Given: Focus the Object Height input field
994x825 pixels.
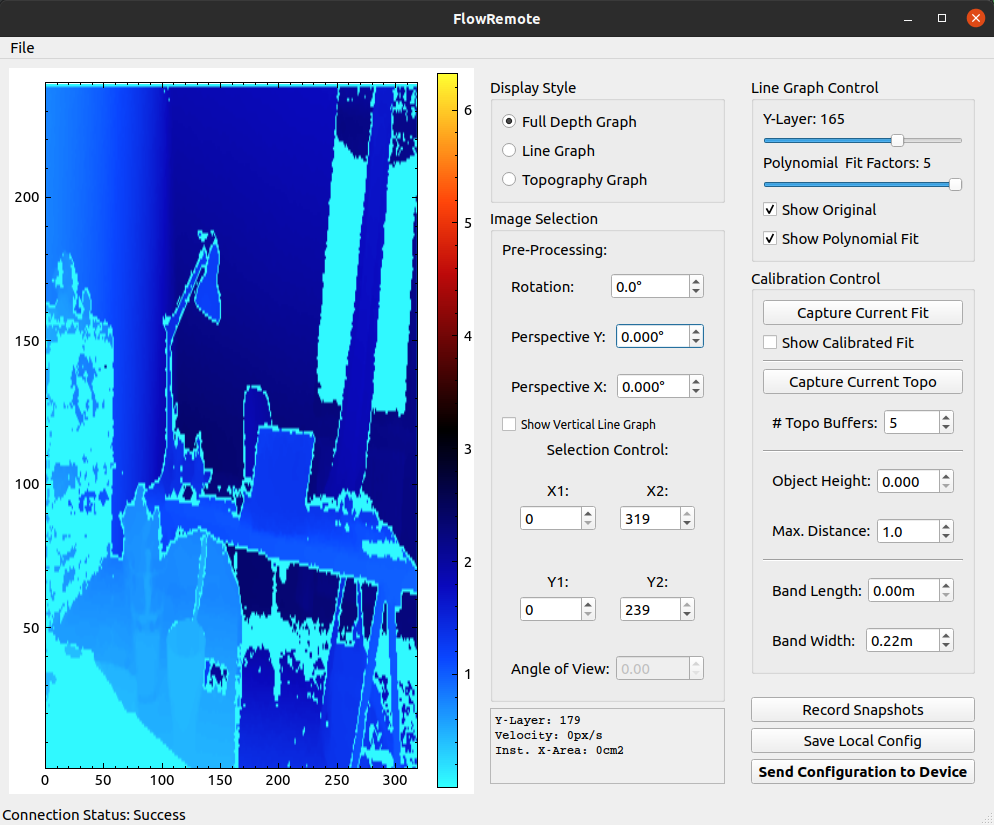Looking at the screenshot, I should click(908, 482).
